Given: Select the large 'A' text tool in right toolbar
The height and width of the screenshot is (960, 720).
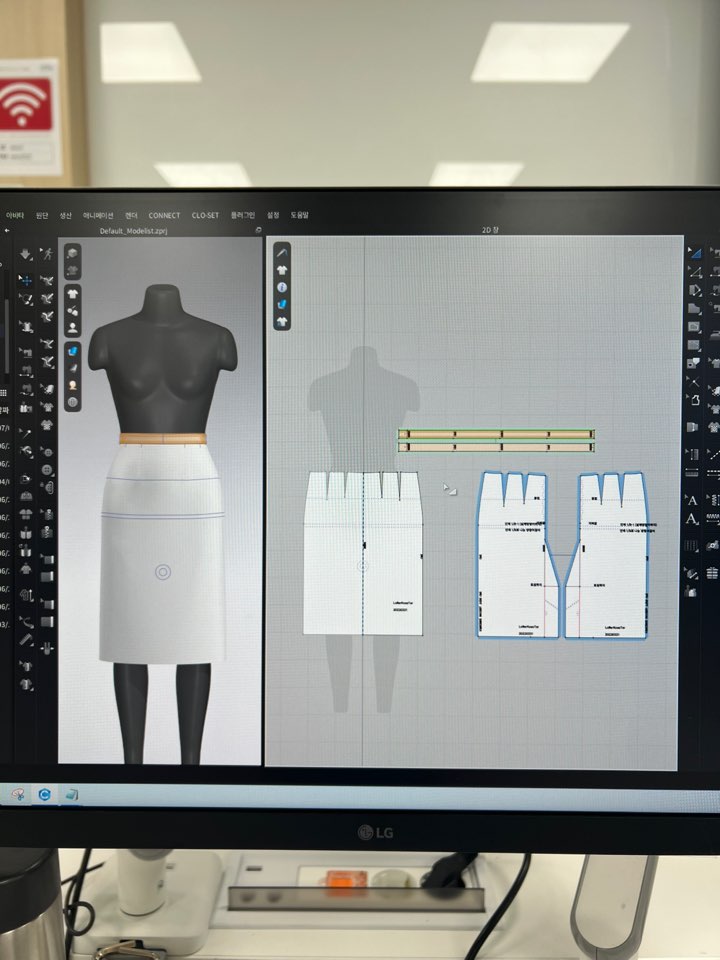Looking at the screenshot, I should 692,501.
